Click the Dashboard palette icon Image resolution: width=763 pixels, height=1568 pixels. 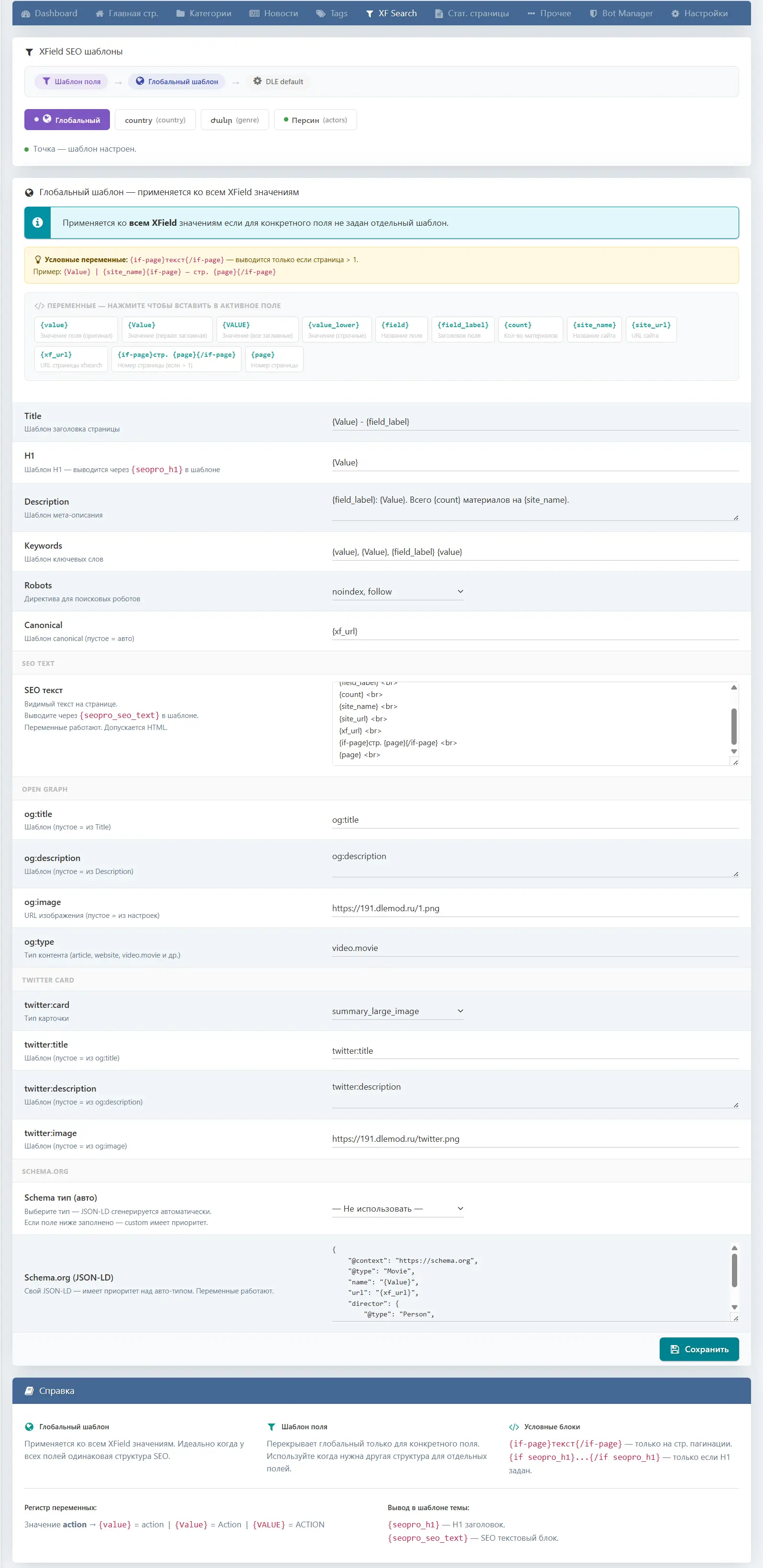click(x=25, y=13)
